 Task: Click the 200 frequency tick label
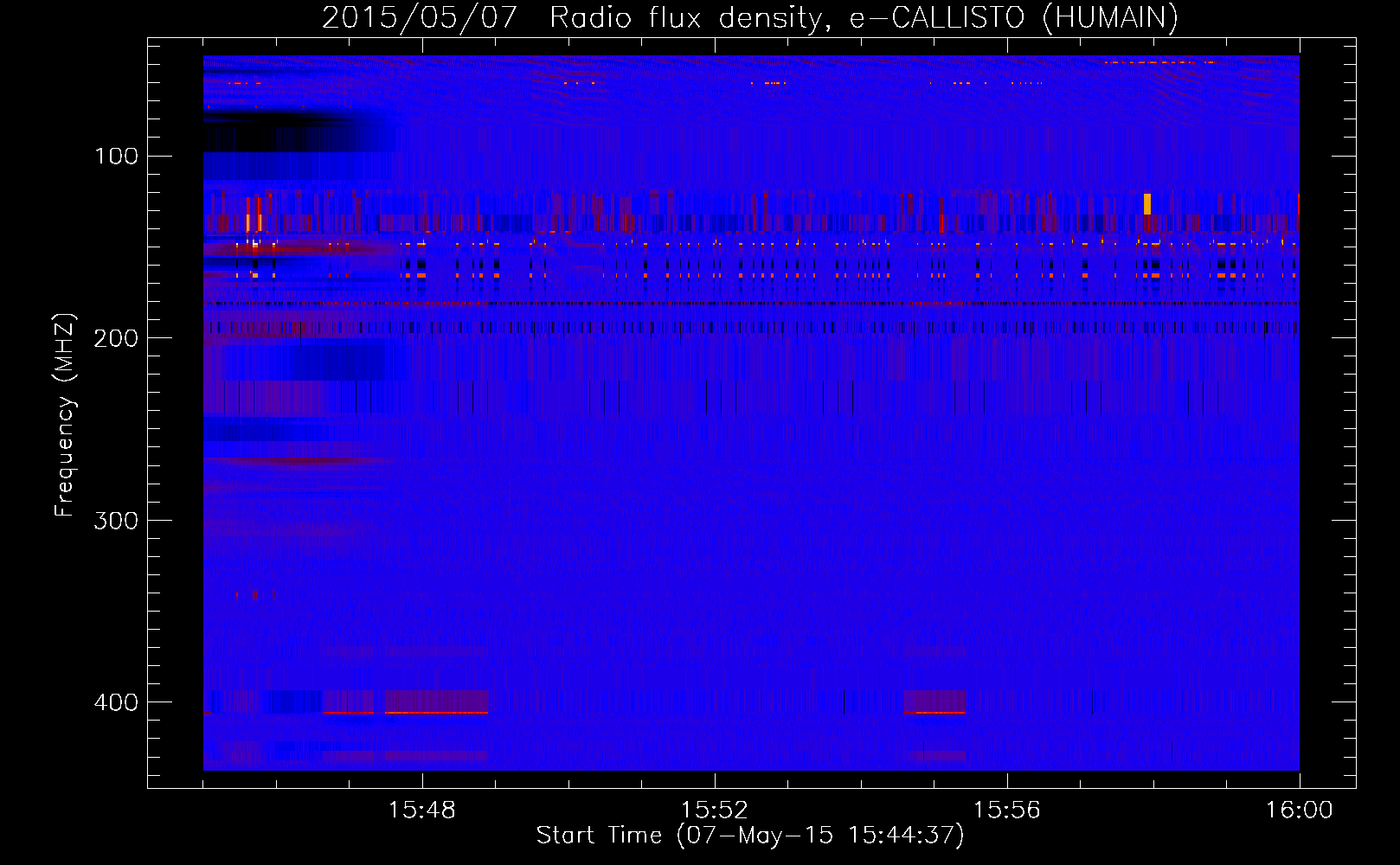pos(117,338)
